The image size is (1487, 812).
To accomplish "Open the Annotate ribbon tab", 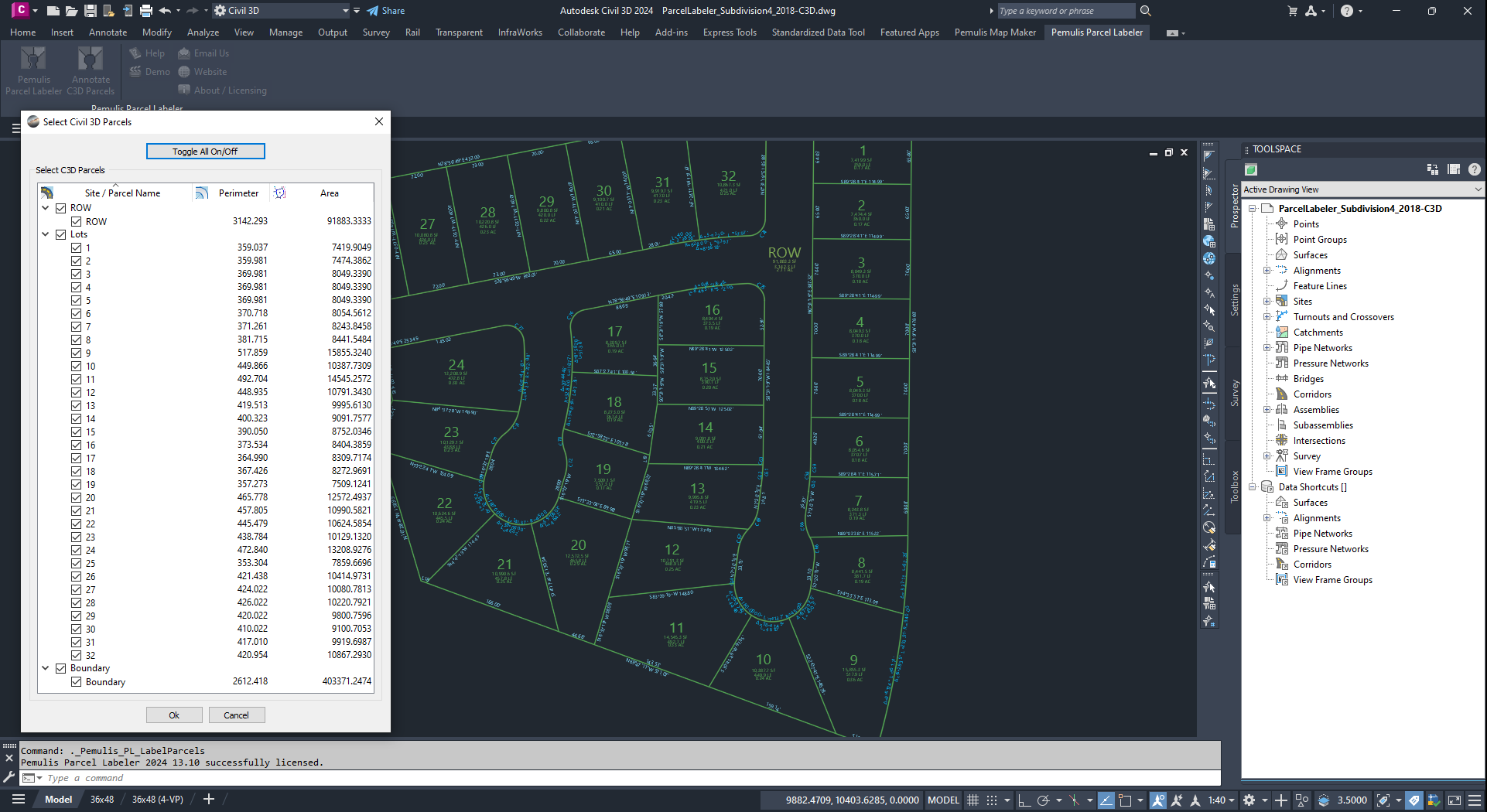I will tap(108, 32).
